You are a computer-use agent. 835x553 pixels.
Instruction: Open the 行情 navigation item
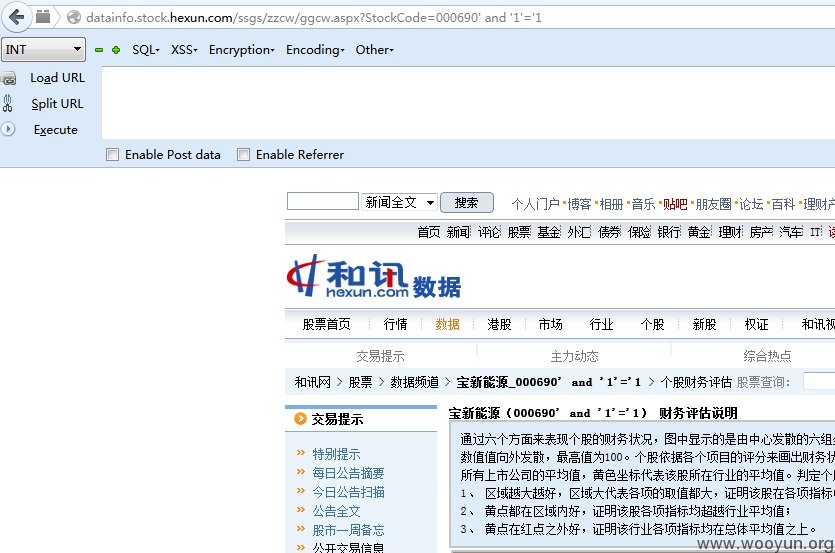coord(395,324)
